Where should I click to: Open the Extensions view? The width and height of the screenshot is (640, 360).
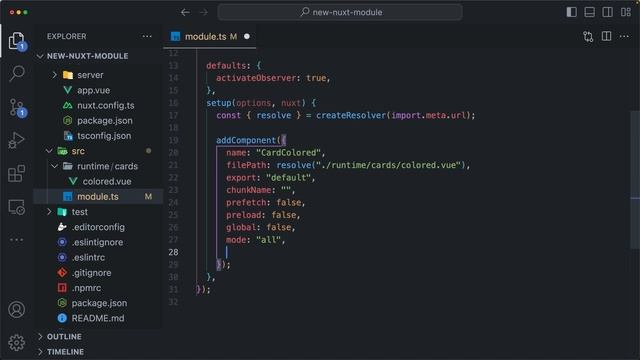[17, 173]
